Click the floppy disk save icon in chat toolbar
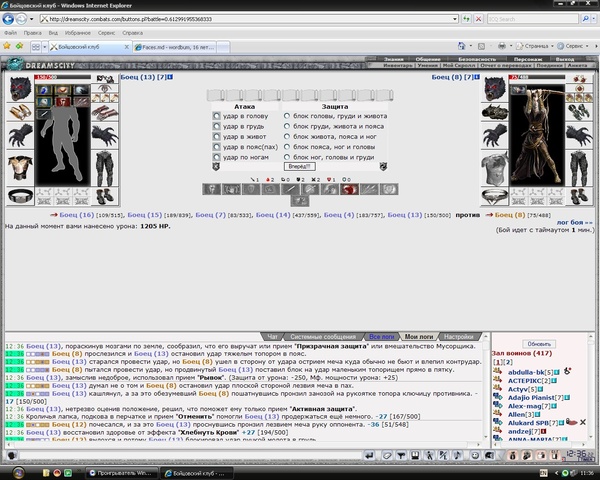Viewport: 600px width, 480px height. (415, 456)
